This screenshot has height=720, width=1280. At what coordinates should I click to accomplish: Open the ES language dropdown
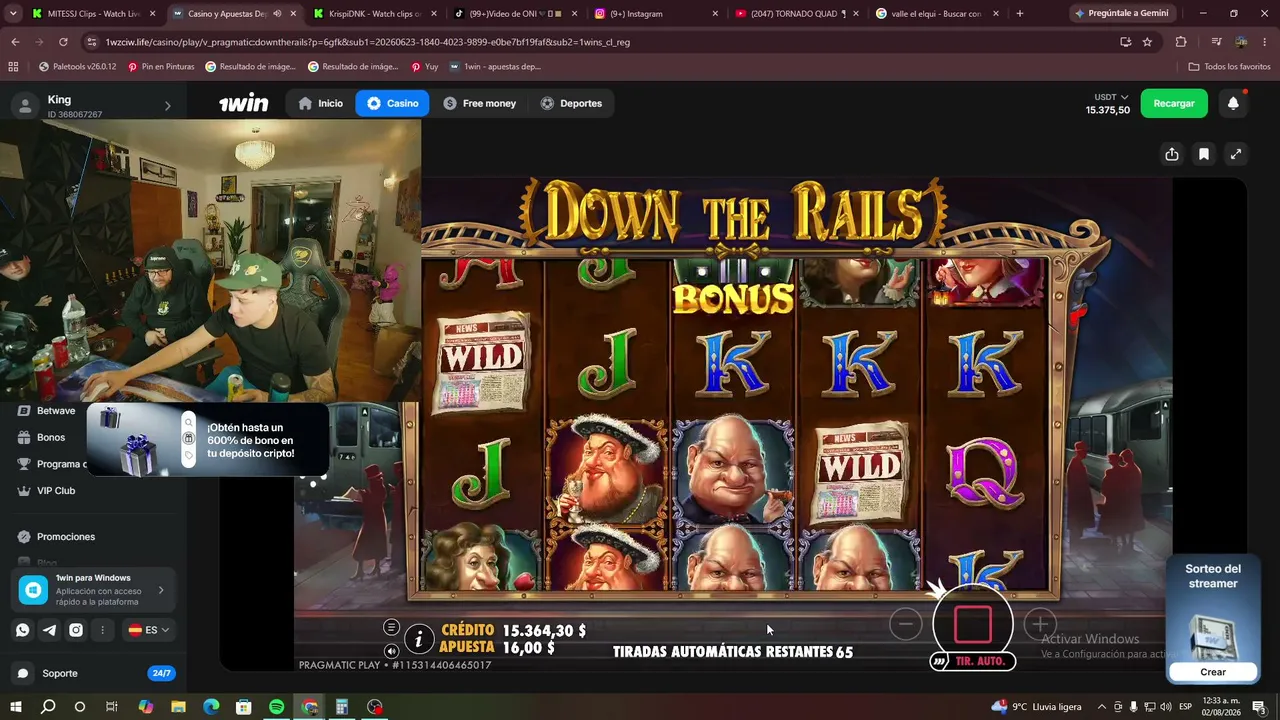pyautogui.click(x=149, y=630)
